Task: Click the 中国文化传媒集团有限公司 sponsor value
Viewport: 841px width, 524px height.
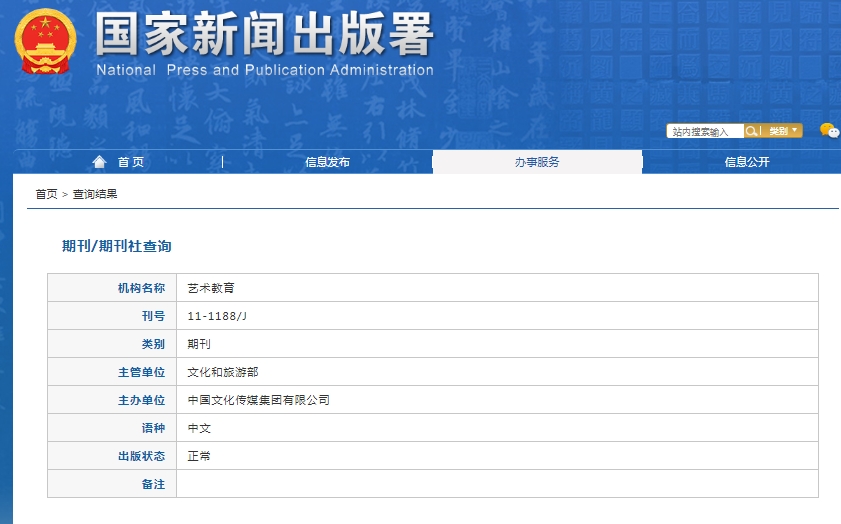Action: point(258,400)
